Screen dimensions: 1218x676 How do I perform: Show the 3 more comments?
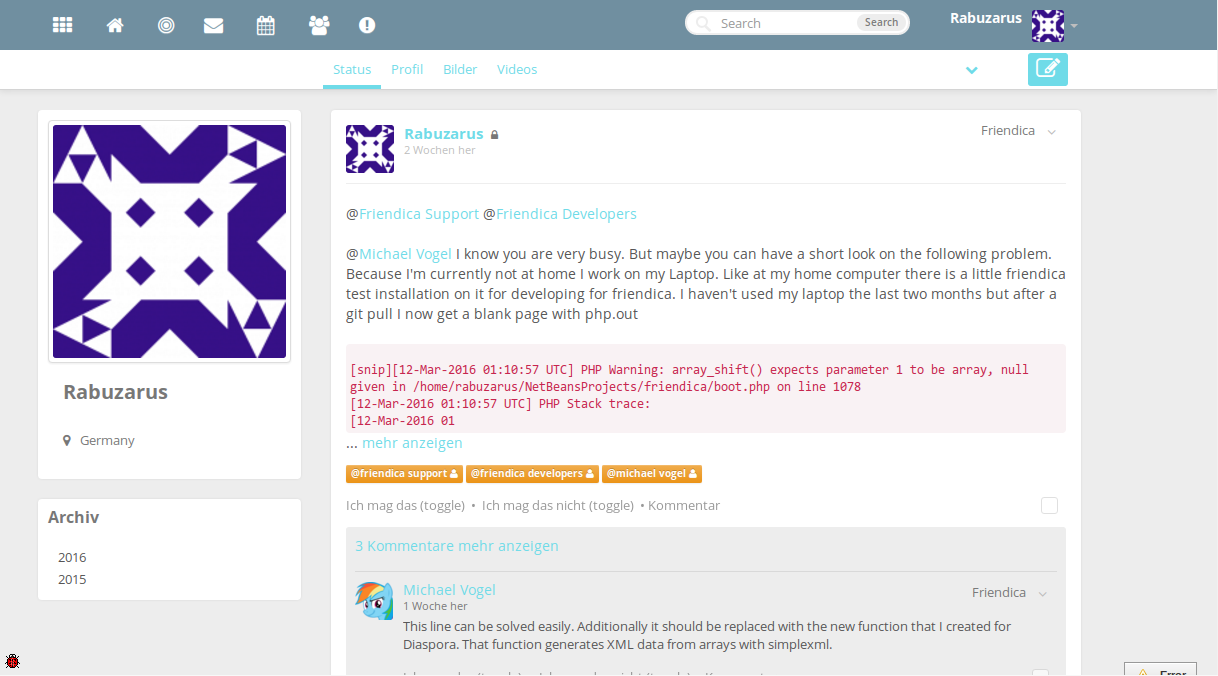point(456,546)
